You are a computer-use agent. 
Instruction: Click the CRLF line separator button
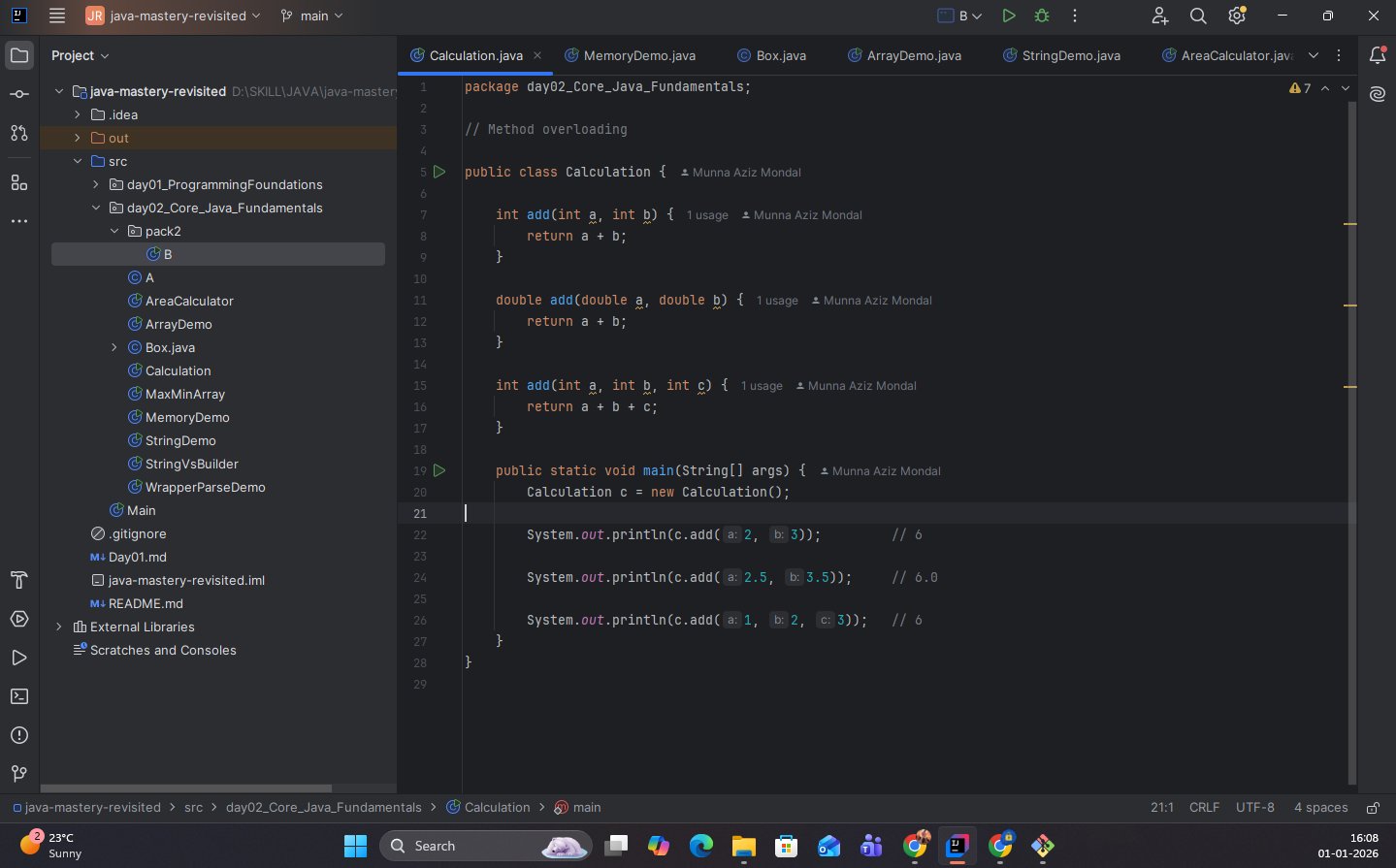point(1204,807)
